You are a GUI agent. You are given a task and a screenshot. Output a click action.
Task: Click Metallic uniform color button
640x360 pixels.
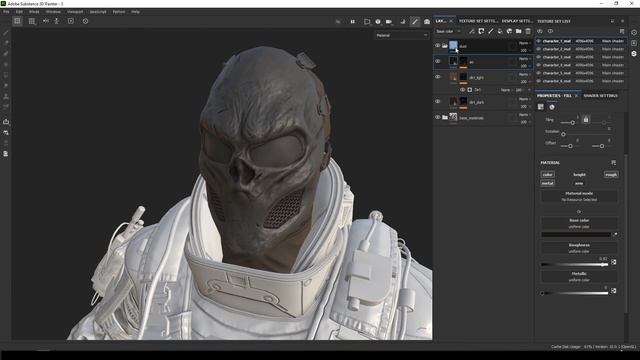point(579,277)
